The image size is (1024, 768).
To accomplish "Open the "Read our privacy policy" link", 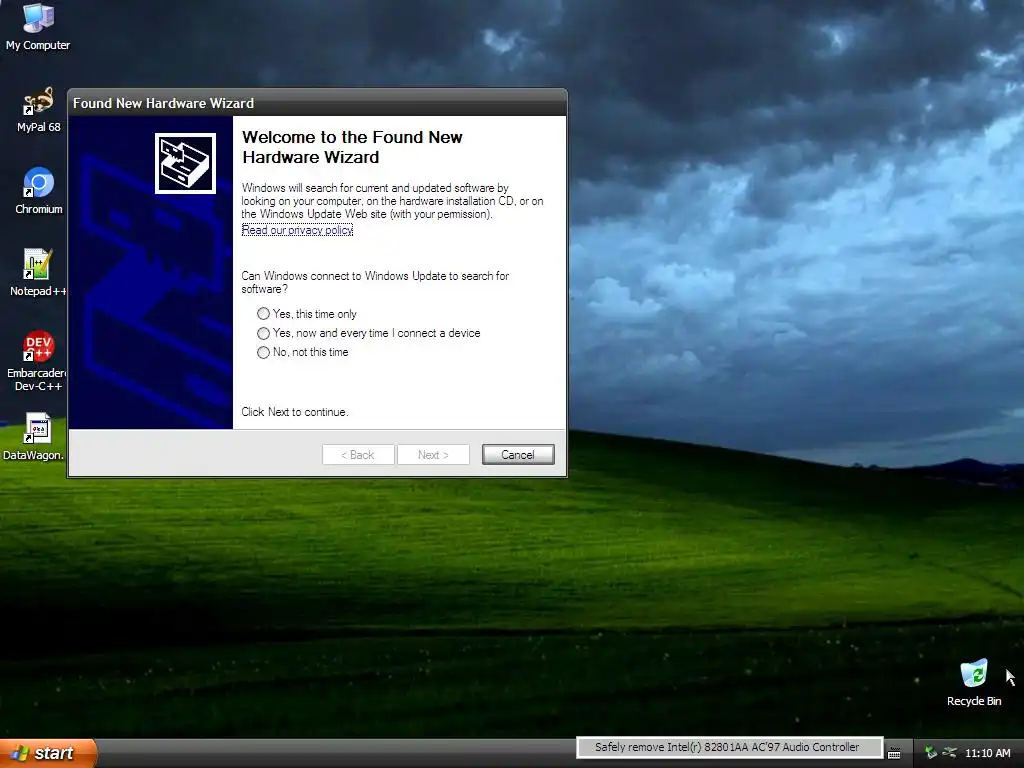I will pos(297,230).
